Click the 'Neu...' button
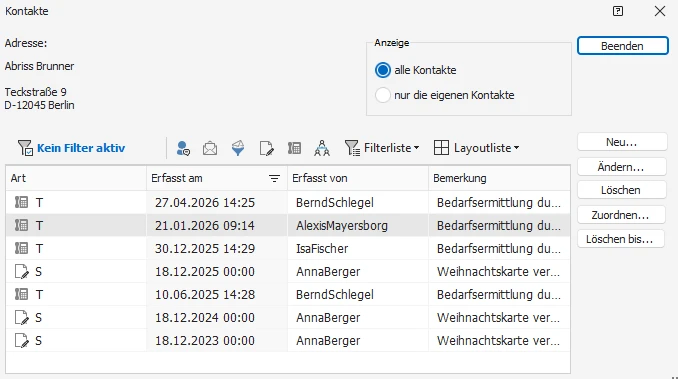This screenshot has height=379, width=678. pos(622,142)
